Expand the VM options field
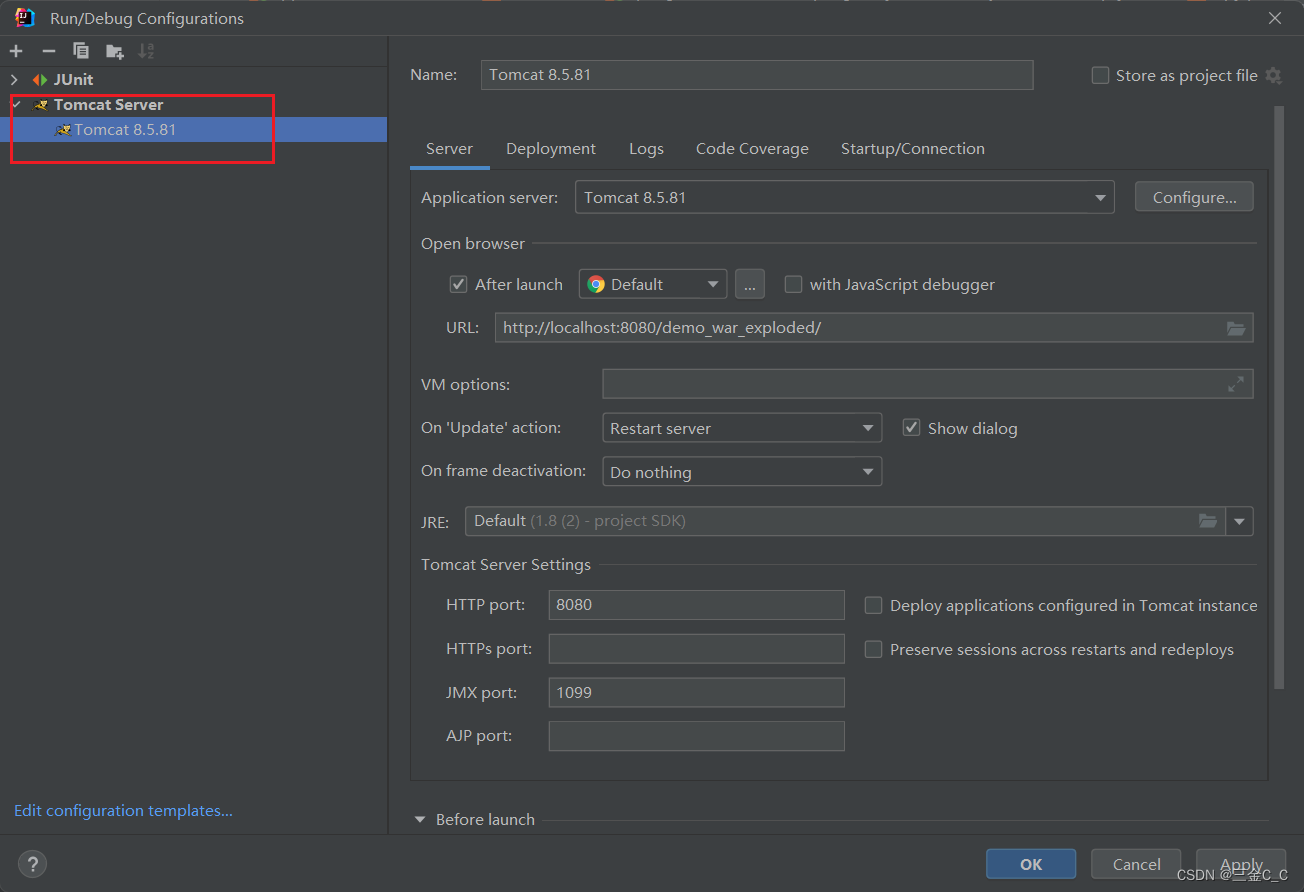 (1236, 383)
